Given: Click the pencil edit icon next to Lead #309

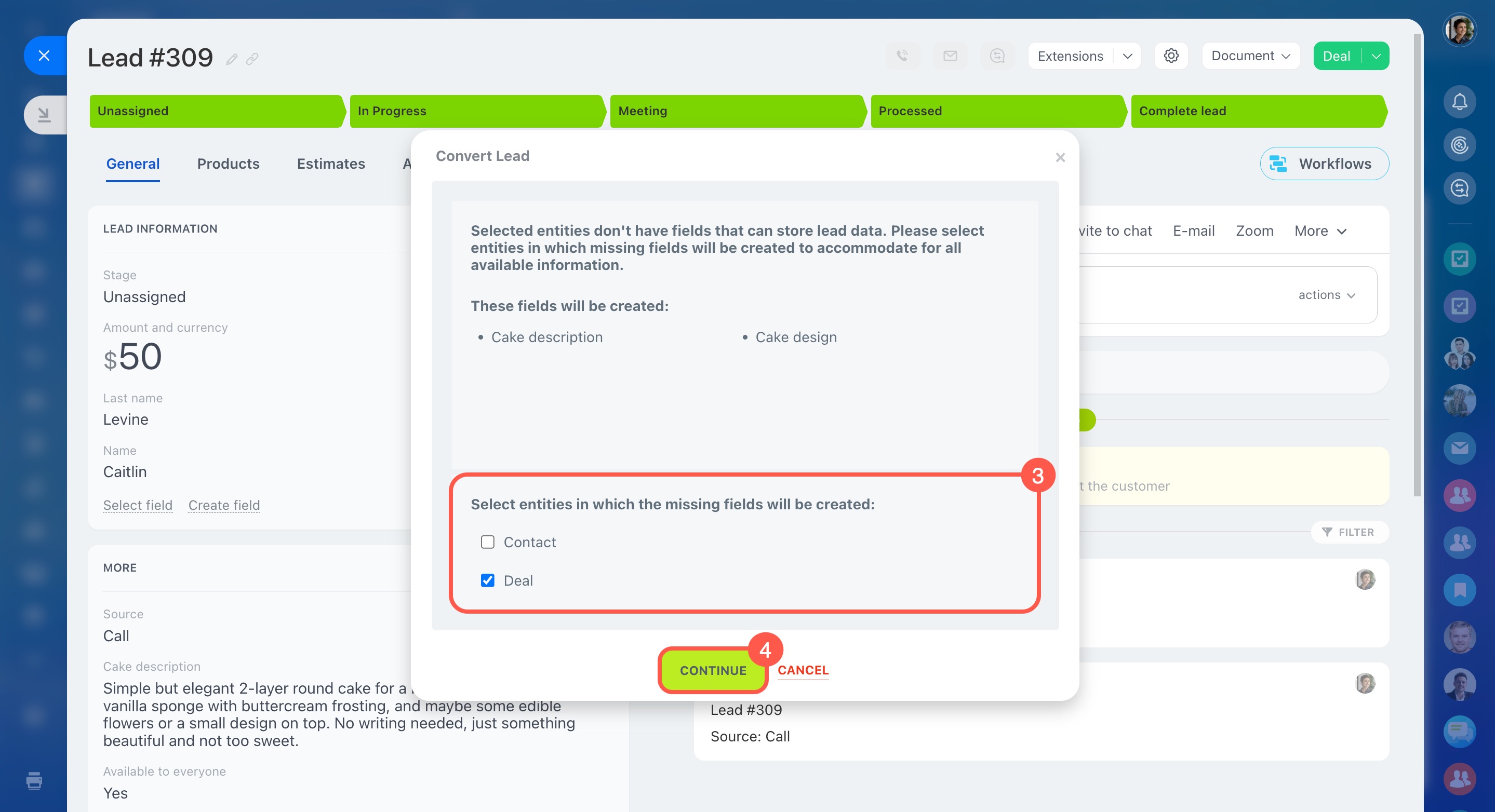Looking at the screenshot, I should (232, 59).
